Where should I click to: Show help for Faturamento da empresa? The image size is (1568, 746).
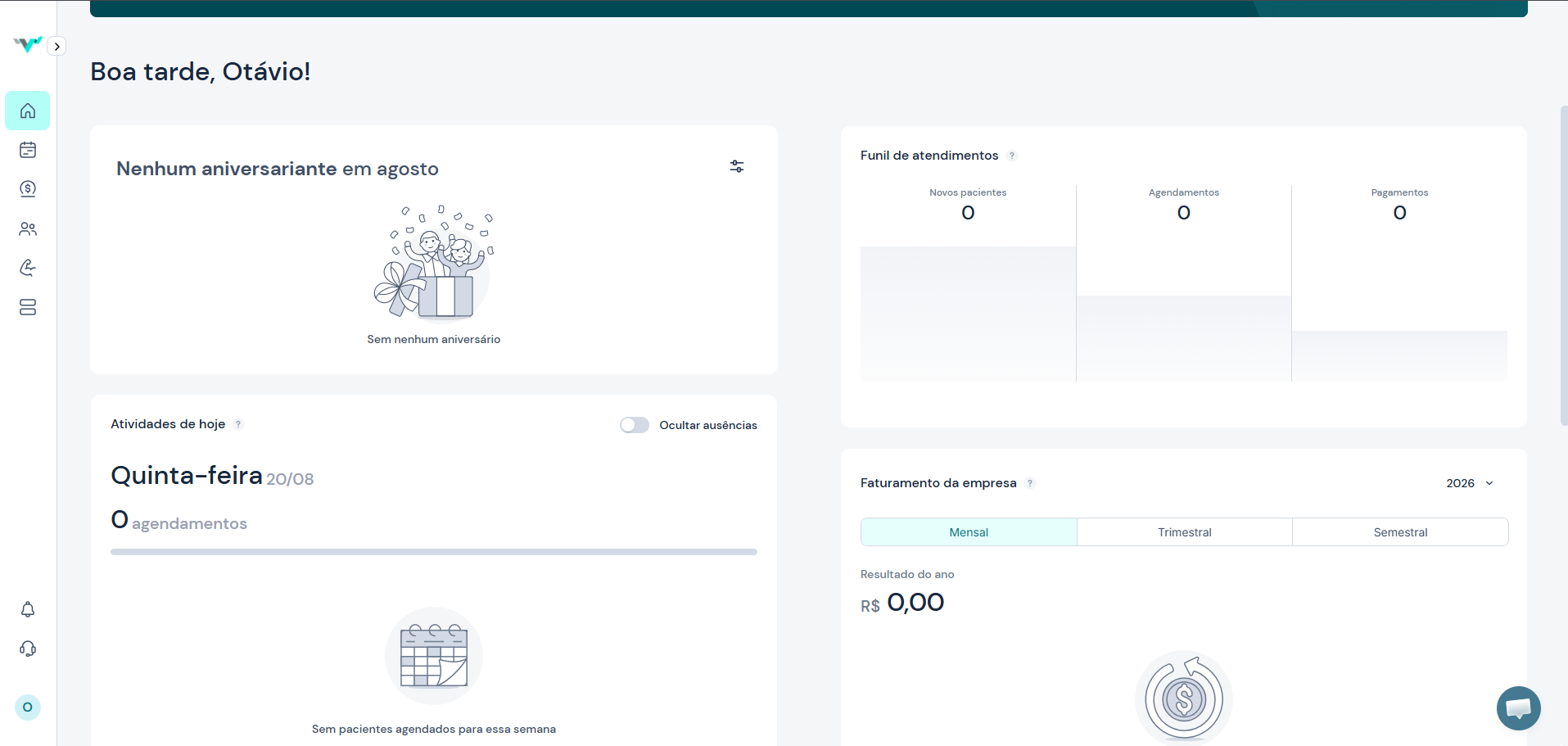click(x=1030, y=483)
